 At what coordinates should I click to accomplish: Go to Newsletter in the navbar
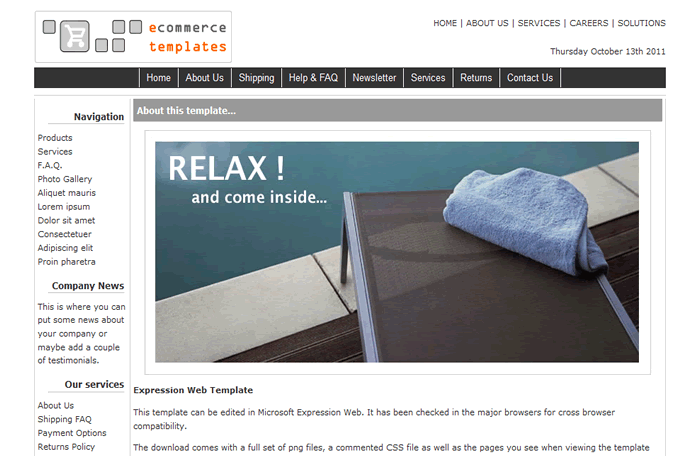(x=374, y=78)
